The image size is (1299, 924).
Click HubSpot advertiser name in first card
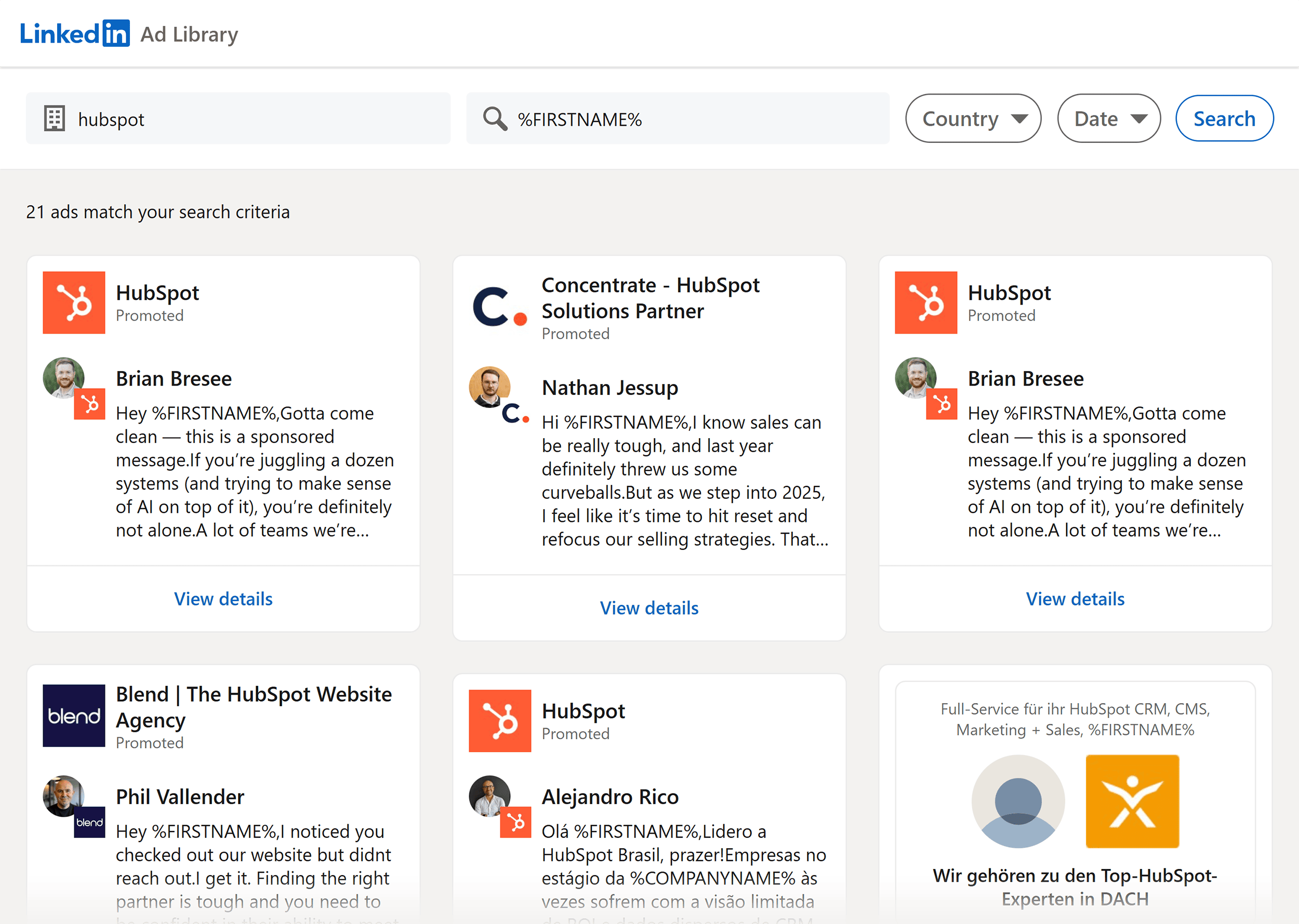[157, 293]
